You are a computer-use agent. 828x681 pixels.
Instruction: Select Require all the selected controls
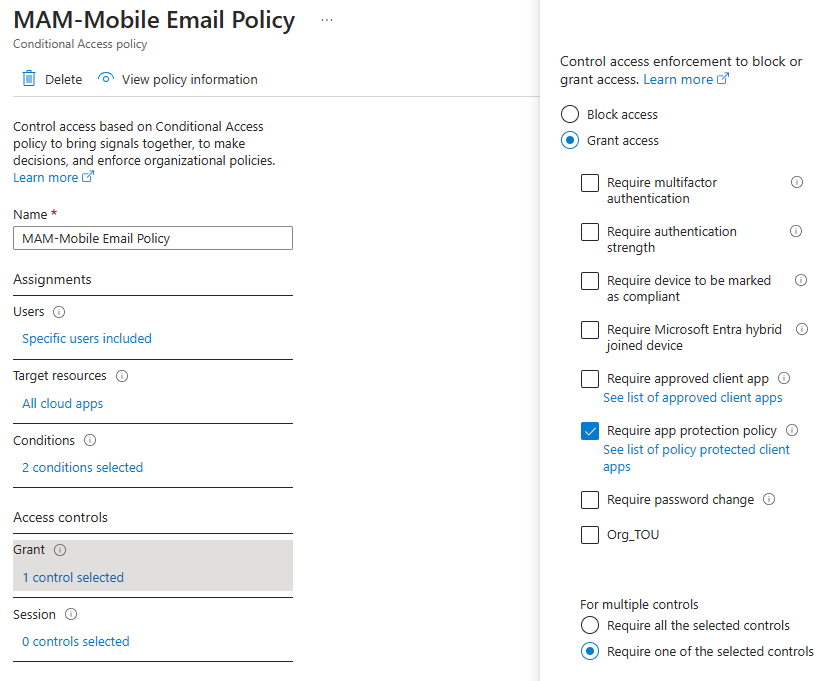590,625
